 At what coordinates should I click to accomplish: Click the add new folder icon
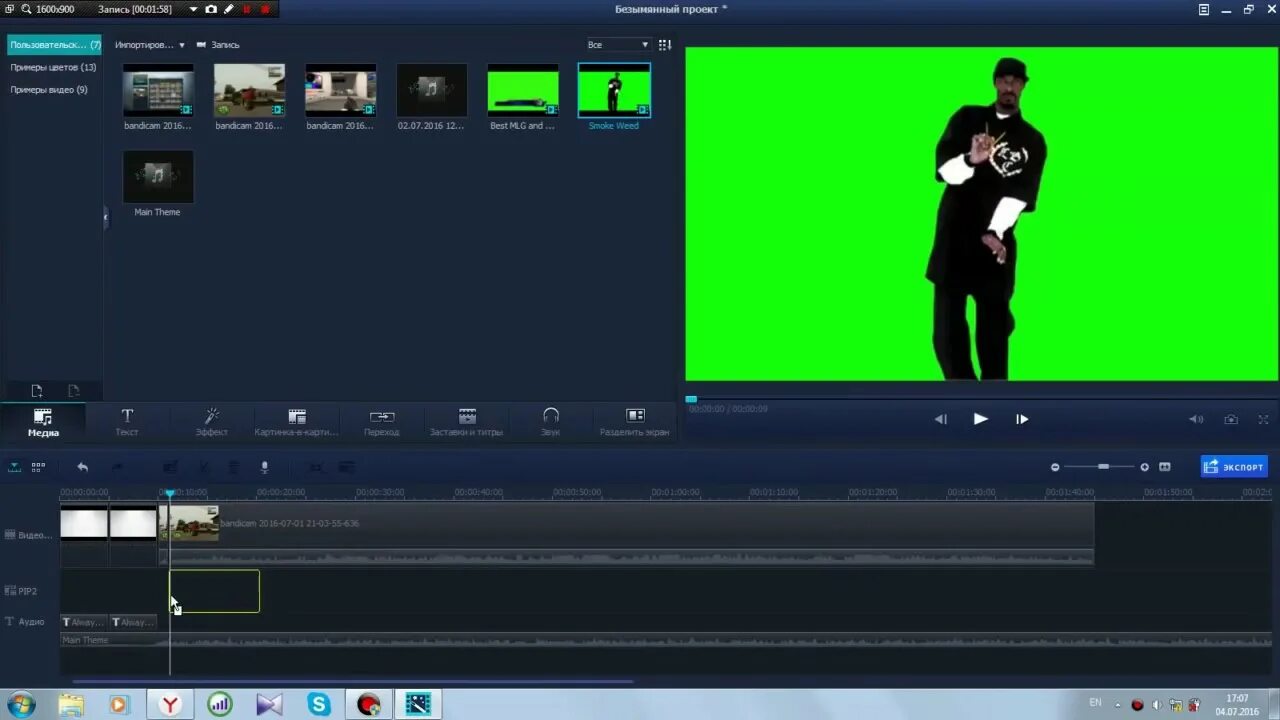pyautogui.click(x=37, y=391)
